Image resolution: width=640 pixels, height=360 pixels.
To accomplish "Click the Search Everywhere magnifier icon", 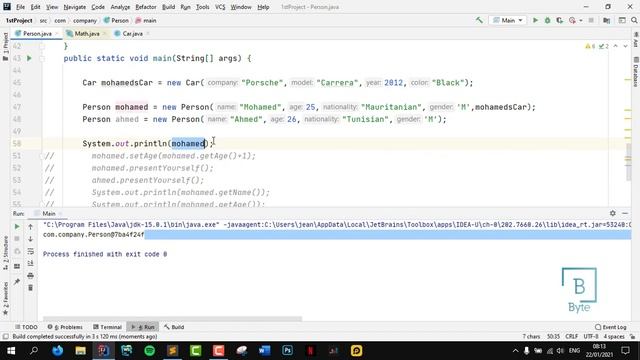I will point(634,20).
